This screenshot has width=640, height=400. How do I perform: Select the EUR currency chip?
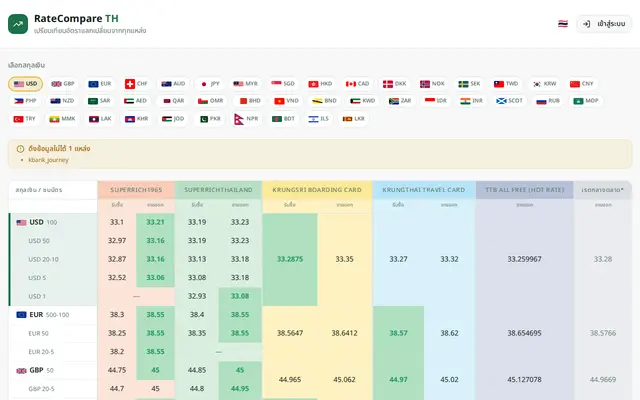click(x=100, y=84)
